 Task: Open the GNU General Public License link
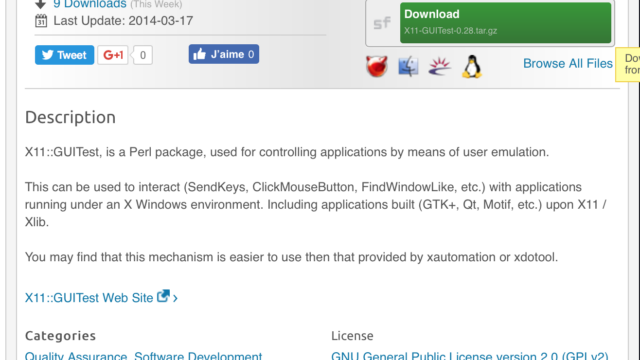pyautogui.click(x=470, y=356)
